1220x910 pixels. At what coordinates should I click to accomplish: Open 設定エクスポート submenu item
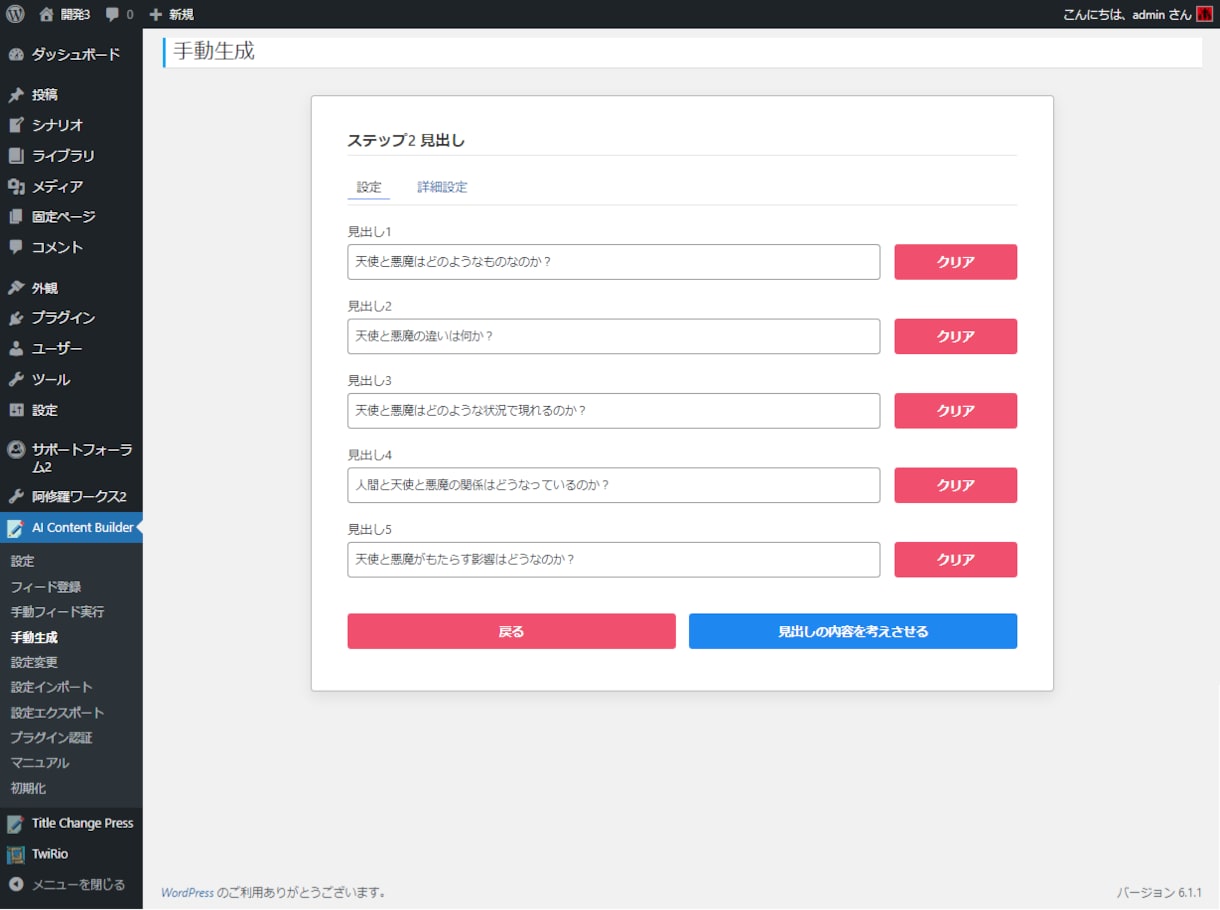pos(57,713)
